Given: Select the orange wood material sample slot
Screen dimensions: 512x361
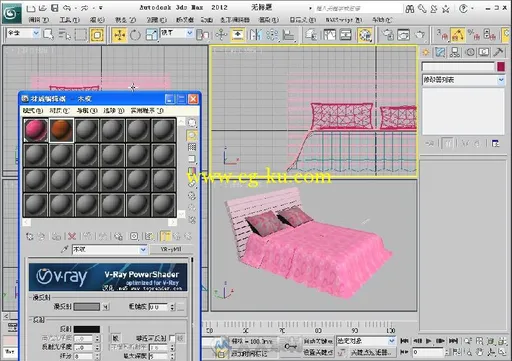Looking at the screenshot, I should pos(61,130).
